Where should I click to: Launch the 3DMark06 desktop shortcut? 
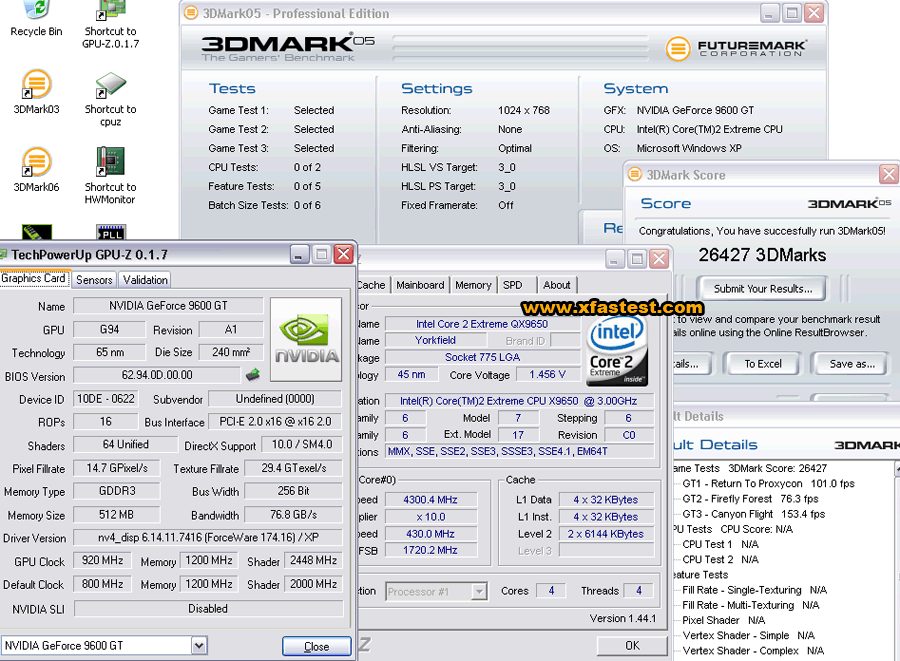click(36, 170)
